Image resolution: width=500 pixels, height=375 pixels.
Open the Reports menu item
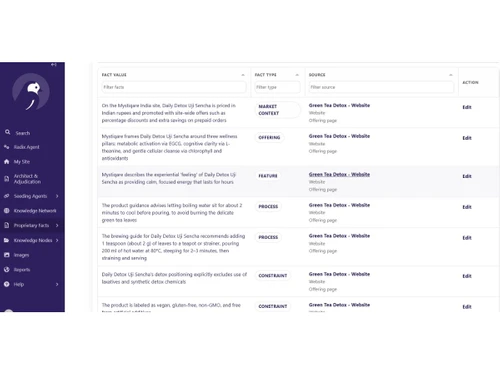pyautogui.click(x=22, y=270)
